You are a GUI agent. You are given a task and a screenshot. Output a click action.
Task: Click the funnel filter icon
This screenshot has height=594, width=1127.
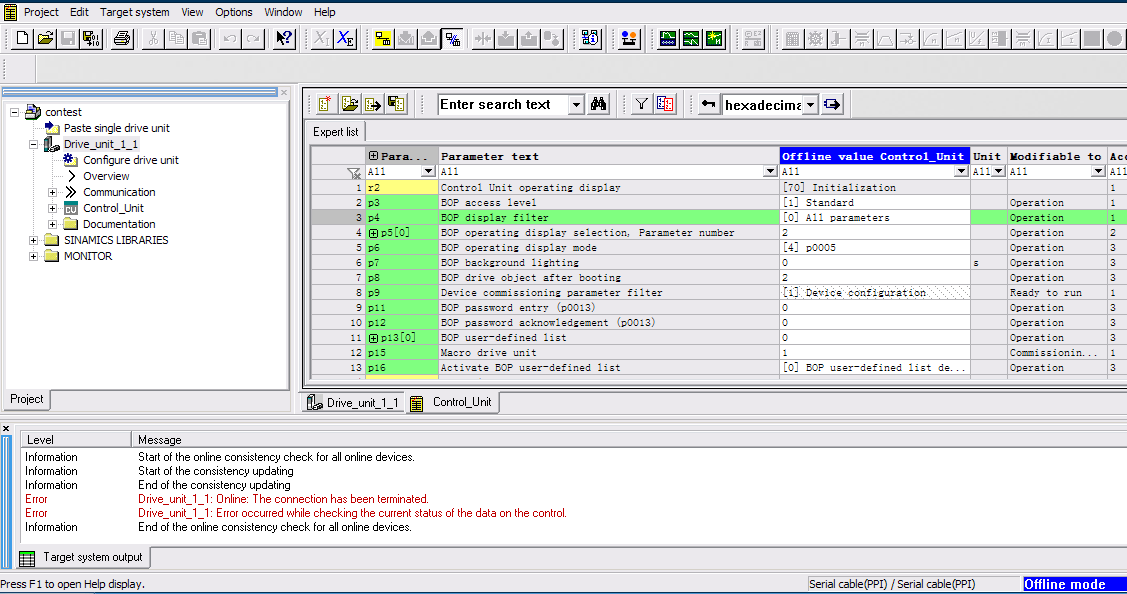coord(641,104)
